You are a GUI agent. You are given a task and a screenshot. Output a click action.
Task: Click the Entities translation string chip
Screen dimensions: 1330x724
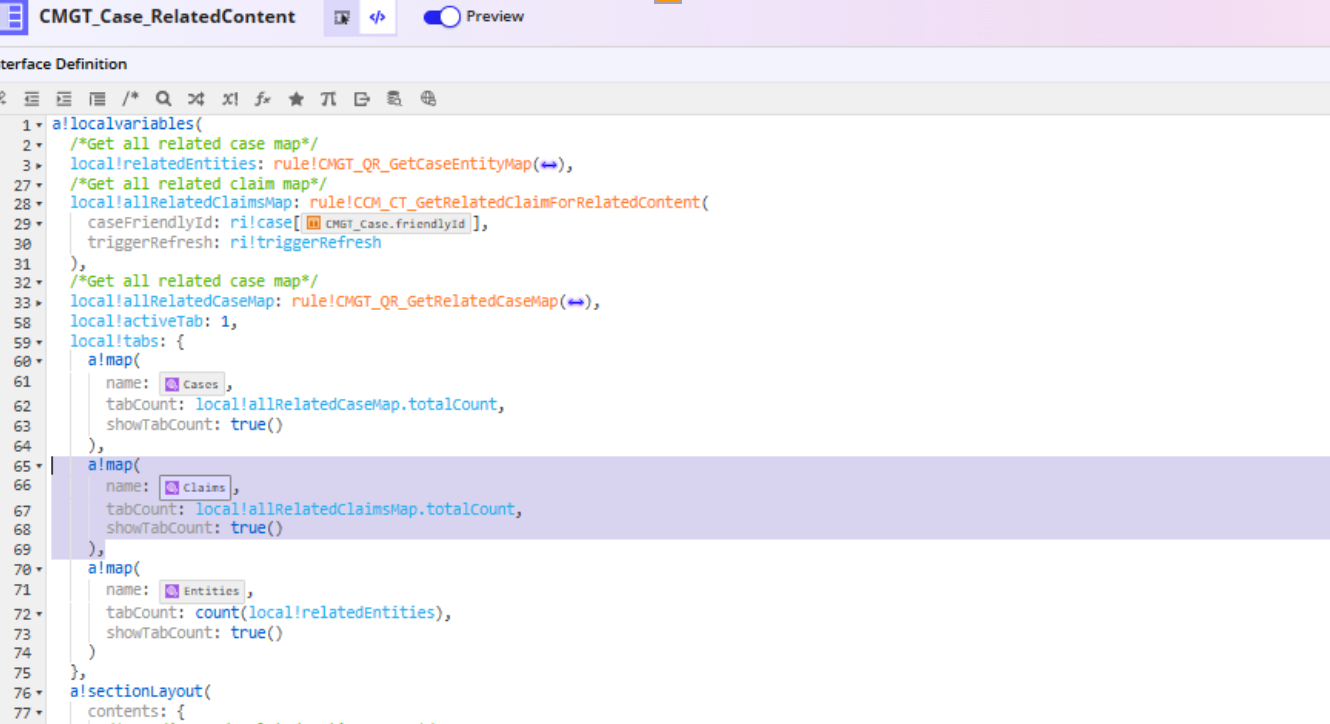click(x=202, y=591)
